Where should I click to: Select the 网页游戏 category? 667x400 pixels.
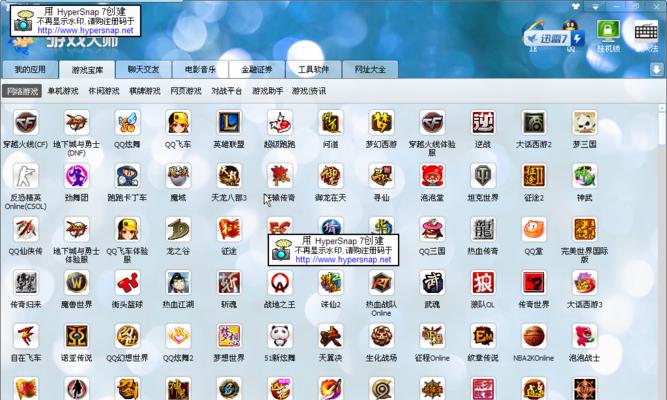185,91
